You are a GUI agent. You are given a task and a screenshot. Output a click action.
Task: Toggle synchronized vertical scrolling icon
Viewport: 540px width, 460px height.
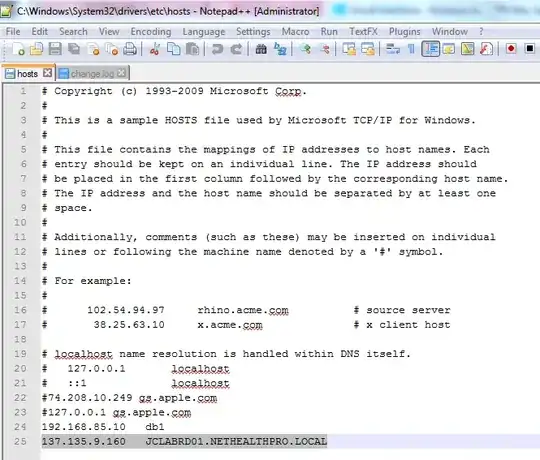click(x=349, y=49)
